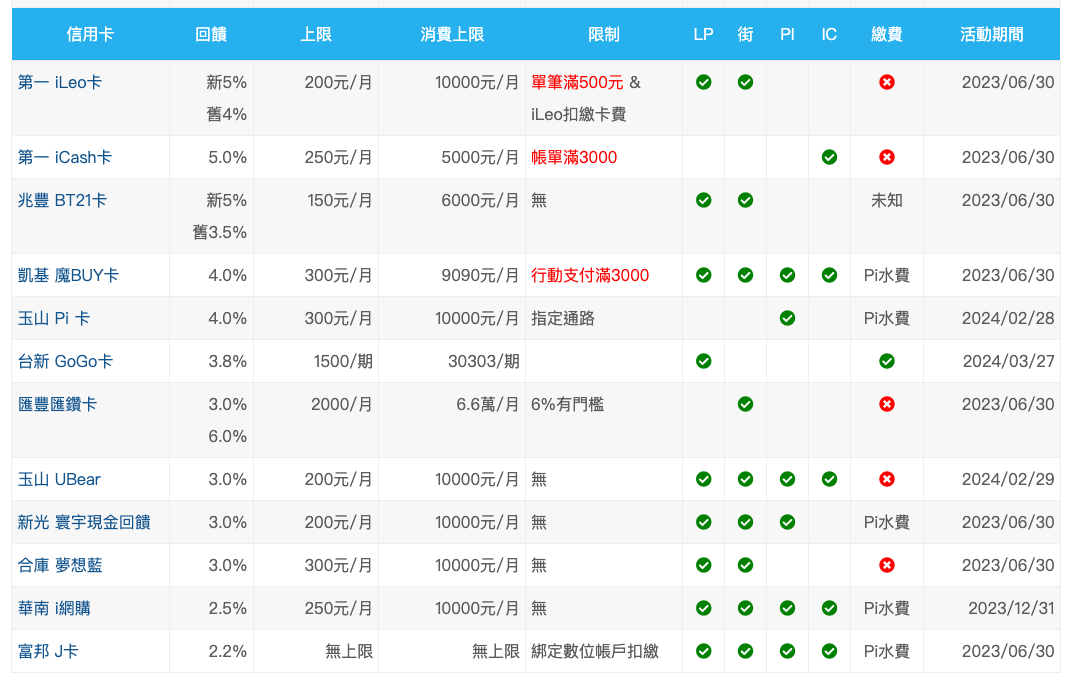The image size is (1073, 680).
Task: Click the 消費上限 column header
Action: coord(452,35)
